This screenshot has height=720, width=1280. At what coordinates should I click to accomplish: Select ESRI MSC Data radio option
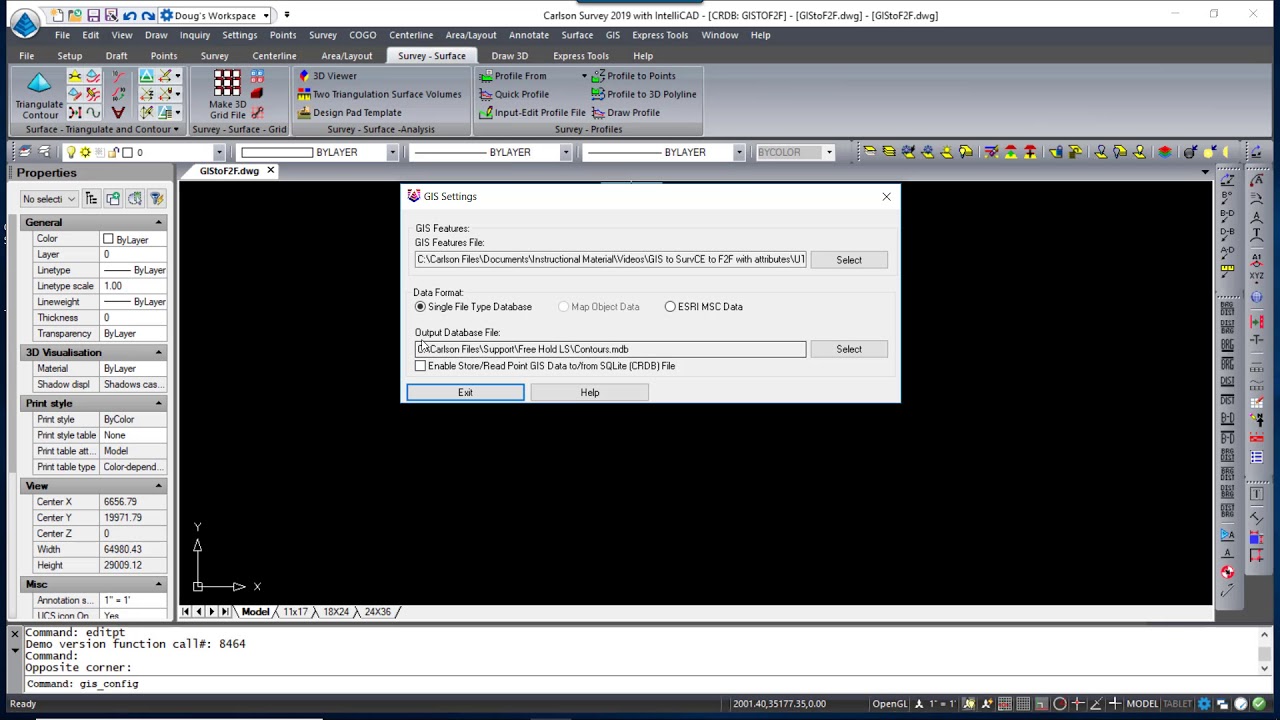click(x=670, y=307)
